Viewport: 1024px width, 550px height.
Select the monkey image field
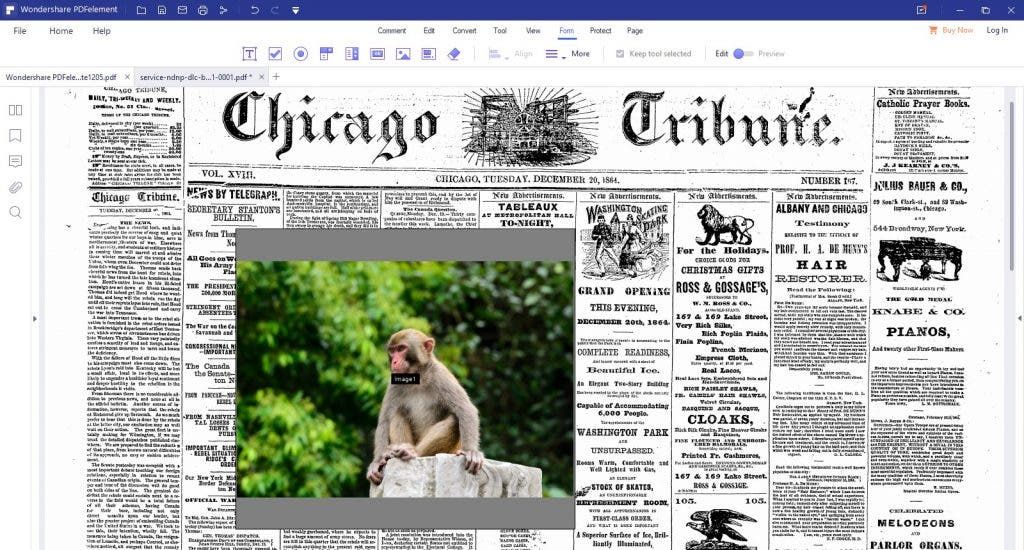pos(405,378)
